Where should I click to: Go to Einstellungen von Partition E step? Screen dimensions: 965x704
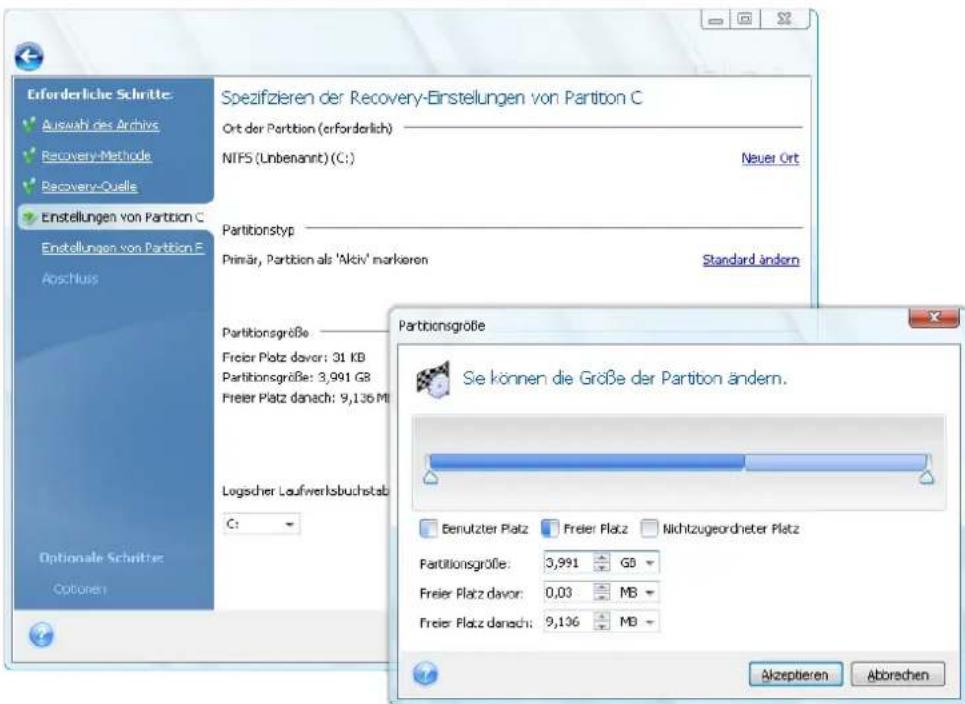pos(123,247)
